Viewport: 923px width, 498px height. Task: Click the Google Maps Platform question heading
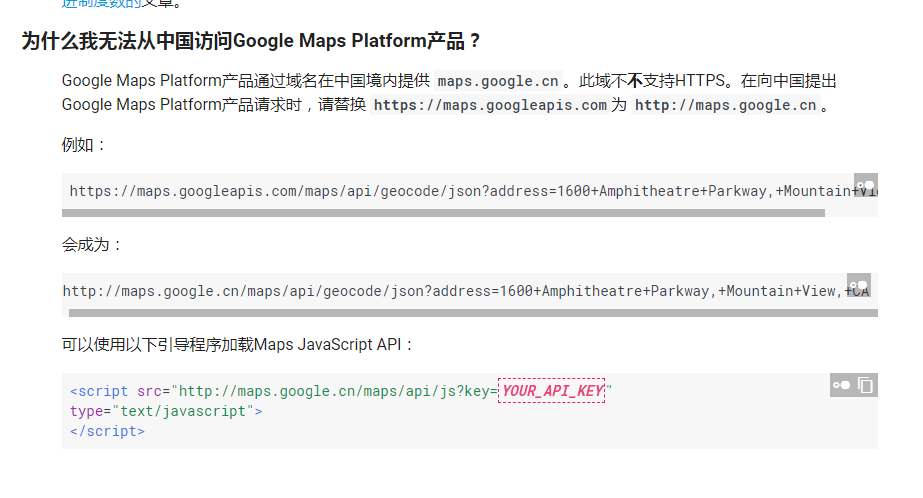pos(251,42)
